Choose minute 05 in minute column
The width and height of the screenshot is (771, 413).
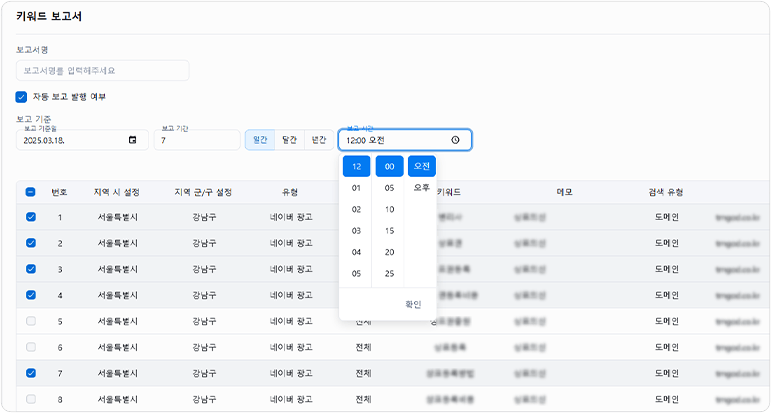tap(389, 188)
